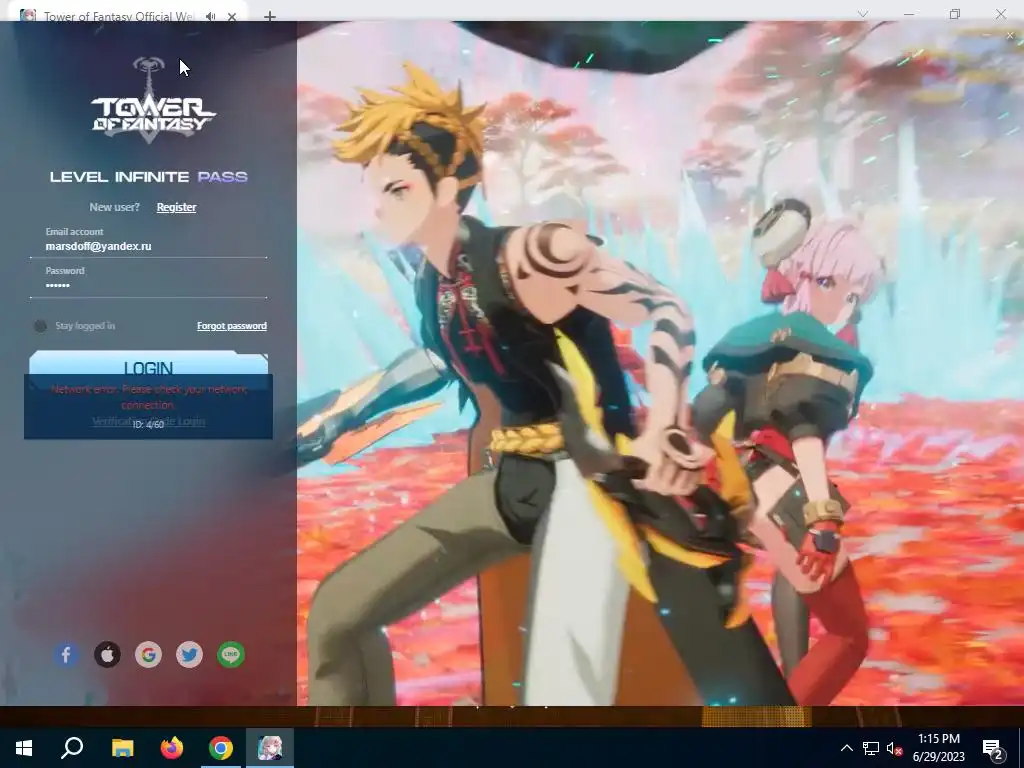Focus the Password input field
The height and width of the screenshot is (768, 1024).
(148, 285)
